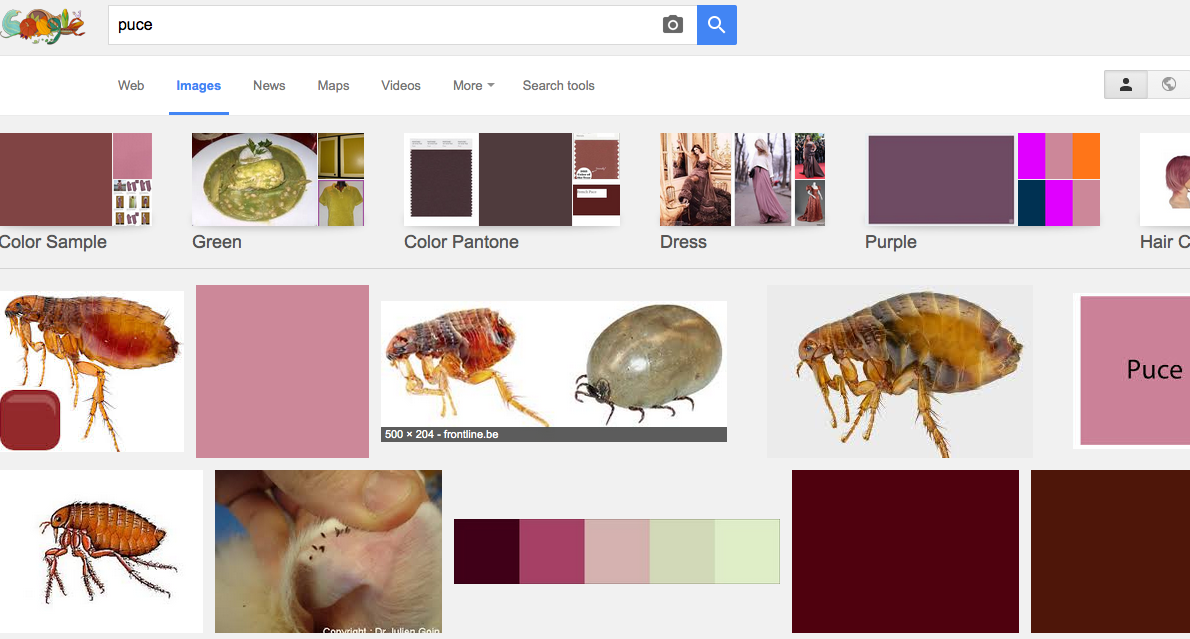
Task: Go to the News tab
Action: pos(269,86)
